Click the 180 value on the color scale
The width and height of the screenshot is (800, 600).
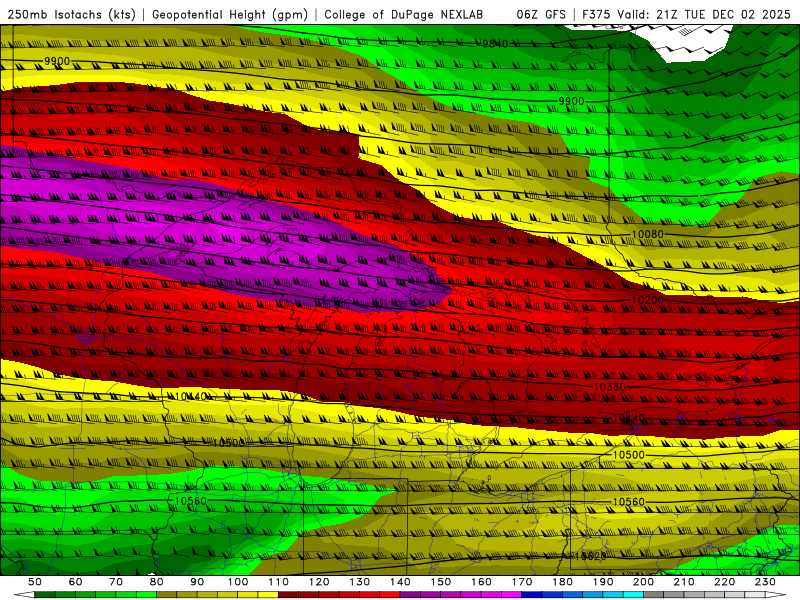point(562,582)
